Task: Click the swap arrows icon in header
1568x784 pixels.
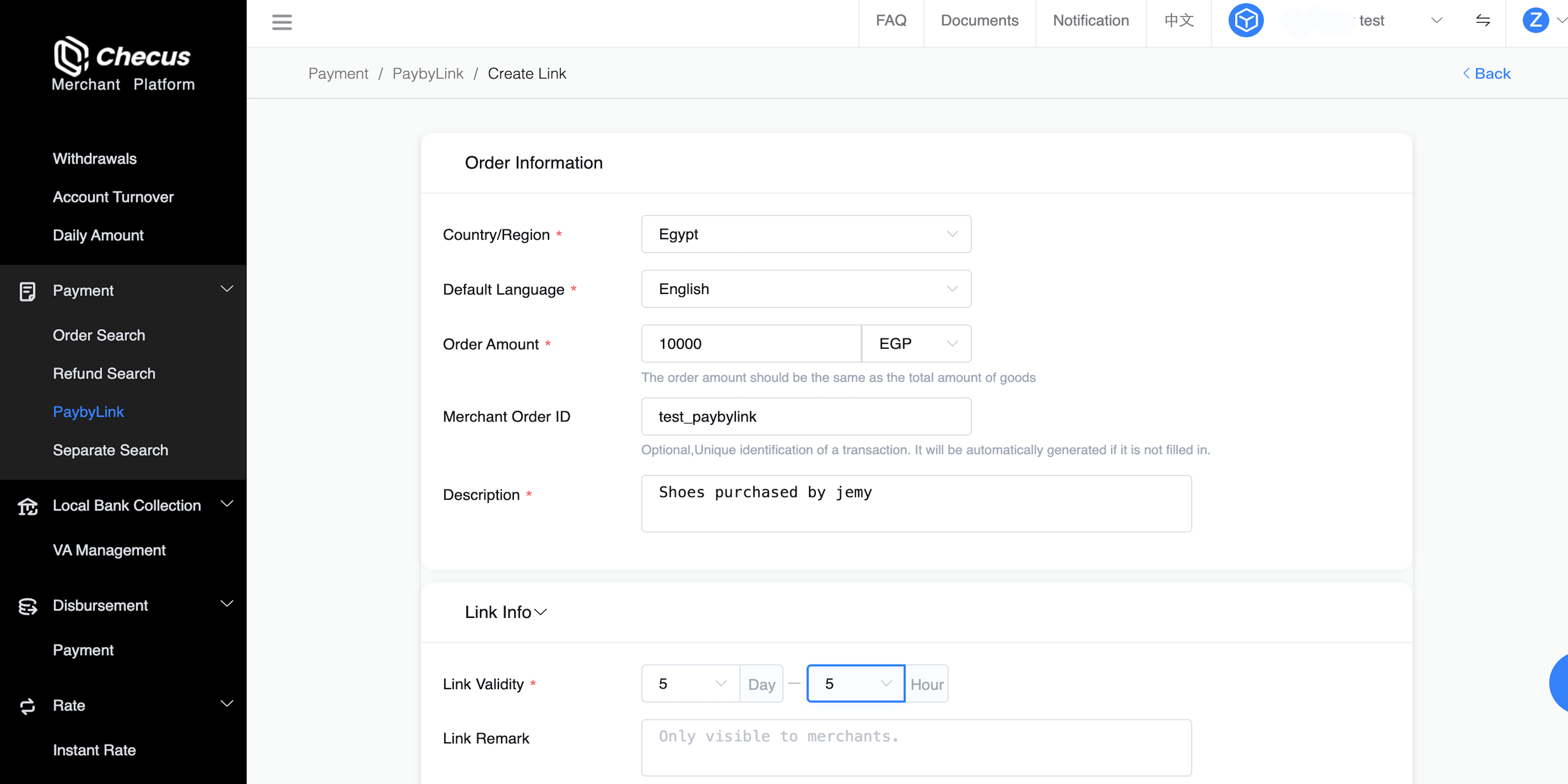Action: click(x=1483, y=21)
